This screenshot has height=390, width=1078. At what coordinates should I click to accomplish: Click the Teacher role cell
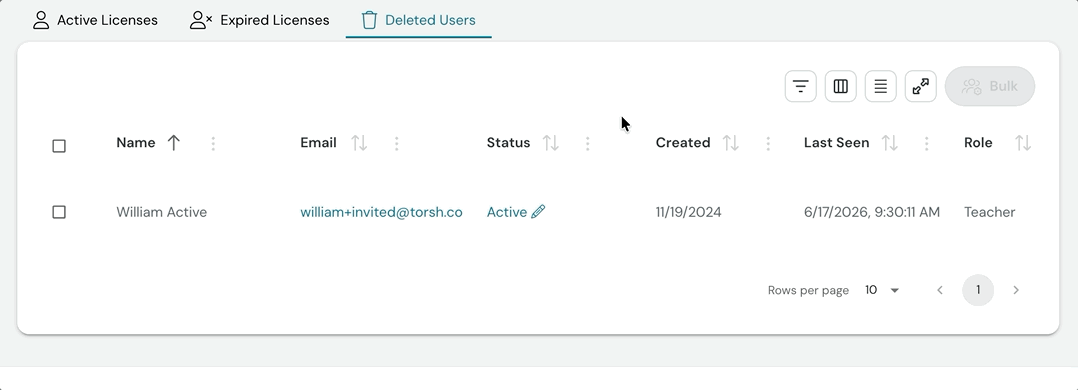pos(989,212)
